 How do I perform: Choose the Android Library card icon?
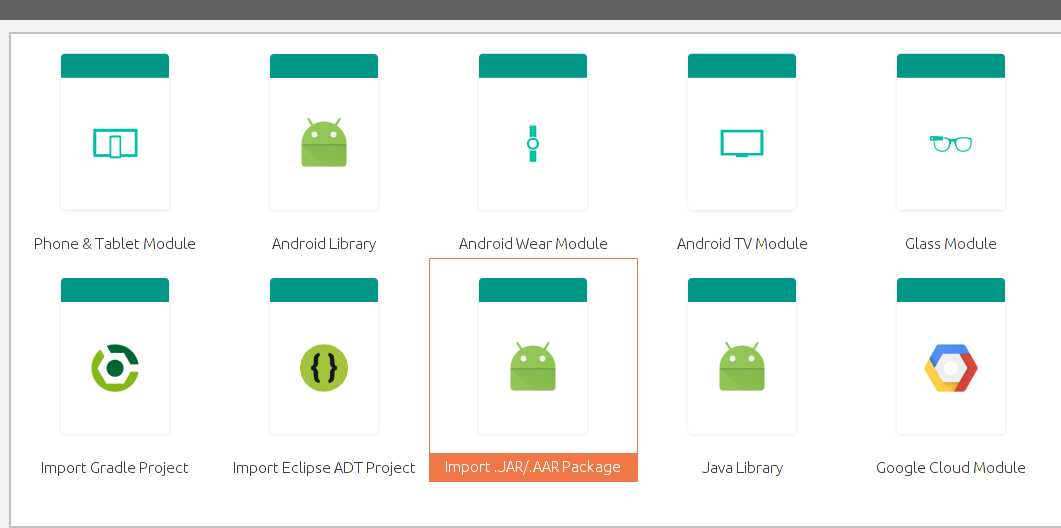tap(324, 142)
